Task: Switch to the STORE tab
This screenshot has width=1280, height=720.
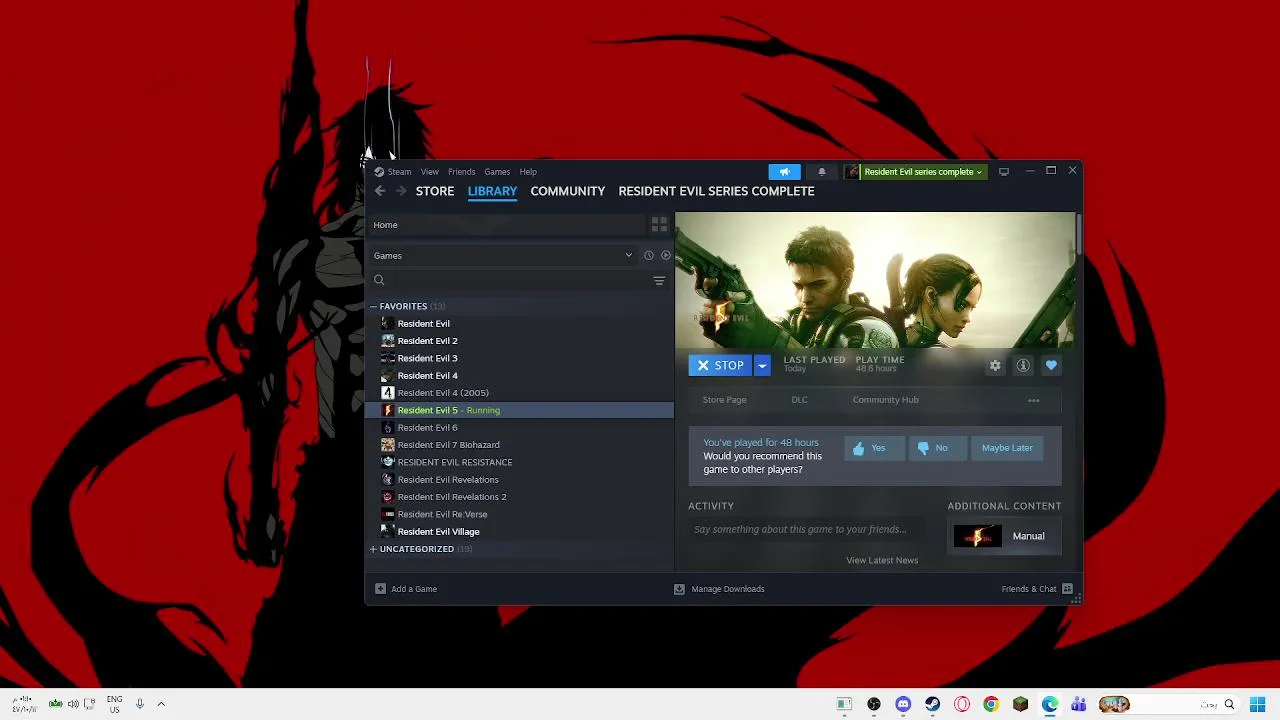Action: click(x=435, y=191)
